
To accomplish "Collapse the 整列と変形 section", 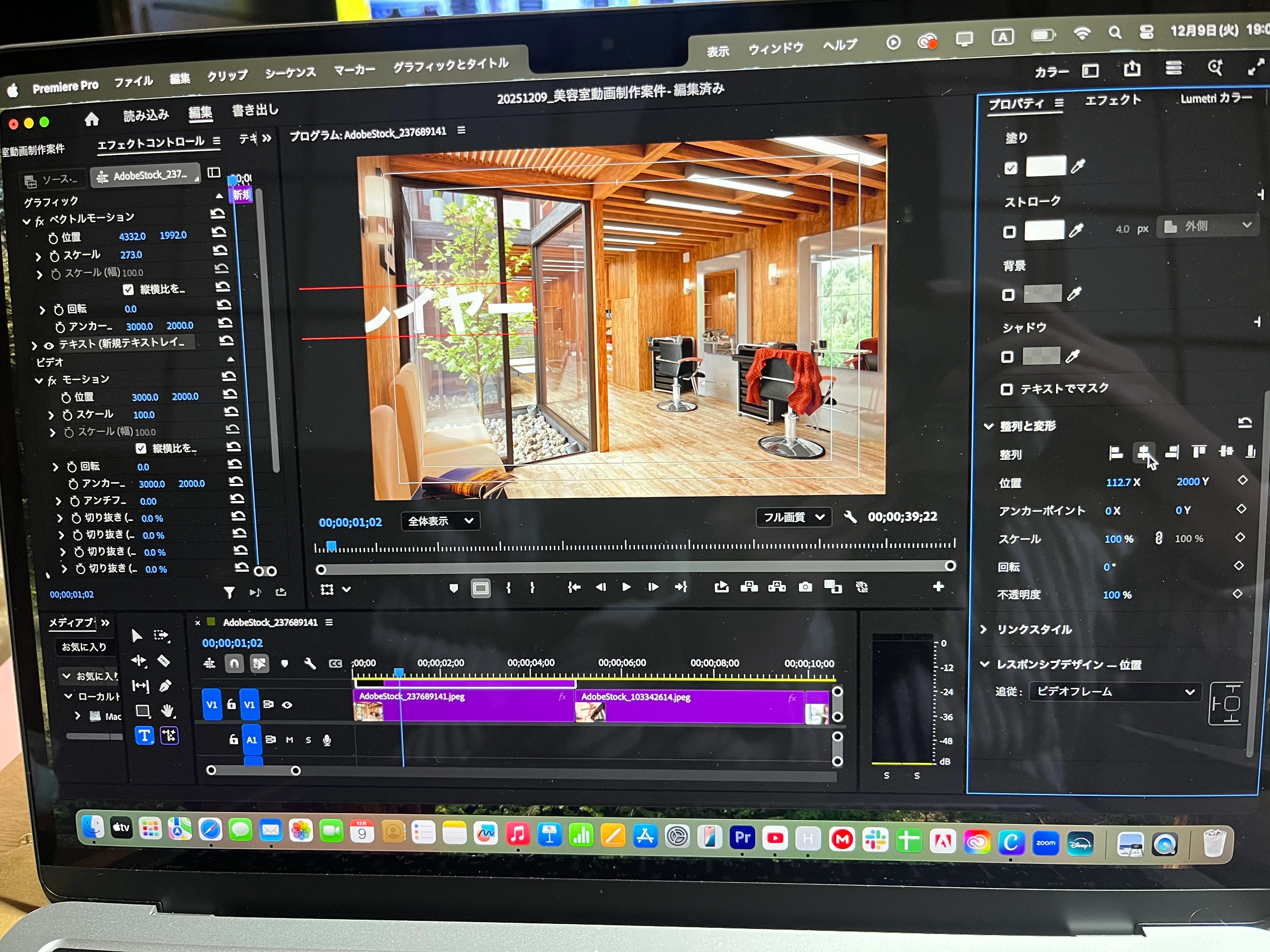I will (989, 426).
